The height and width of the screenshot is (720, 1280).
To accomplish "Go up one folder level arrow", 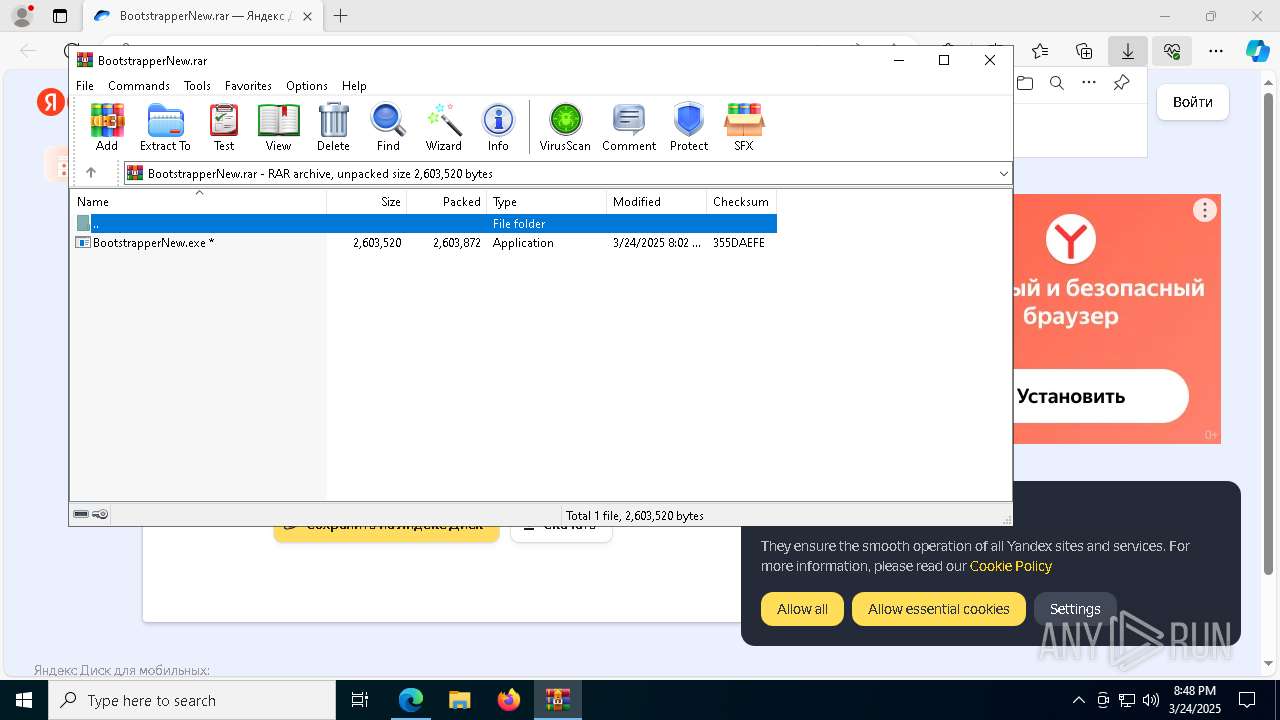I will pyautogui.click(x=91, y=173).
